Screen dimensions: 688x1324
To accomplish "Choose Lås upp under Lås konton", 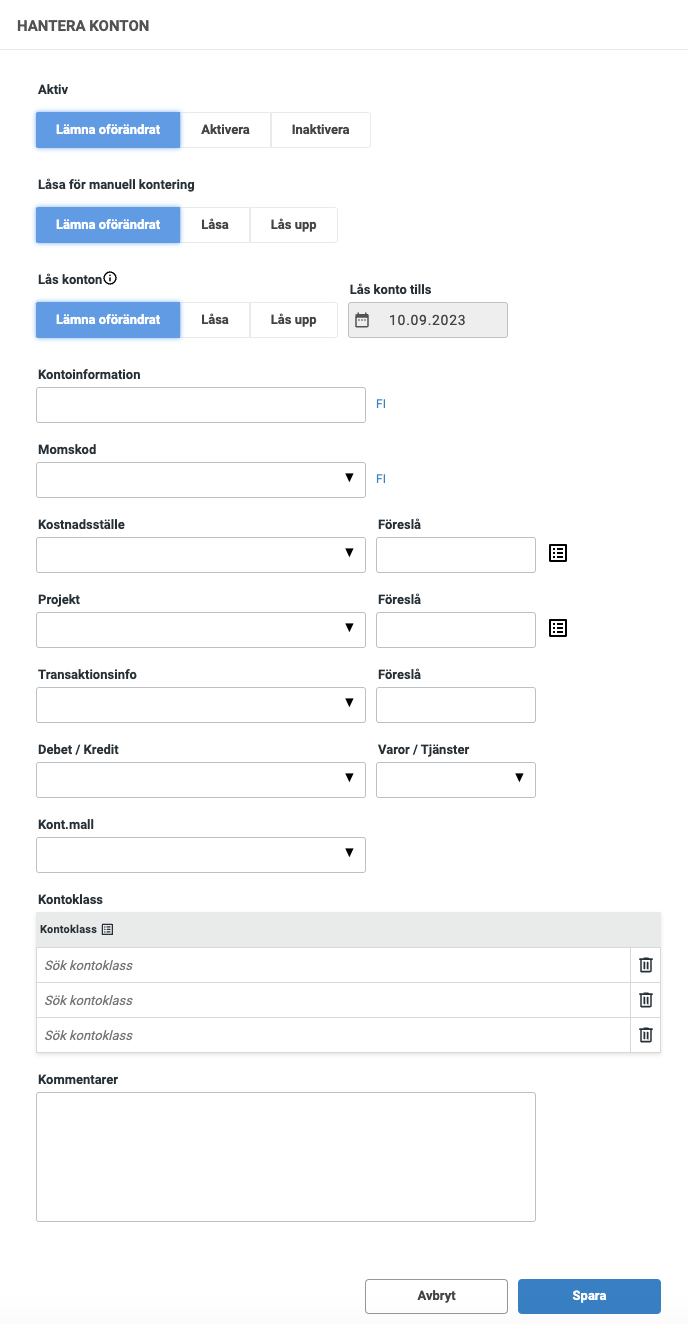I will pyautogui.click(x=293, y=320).
